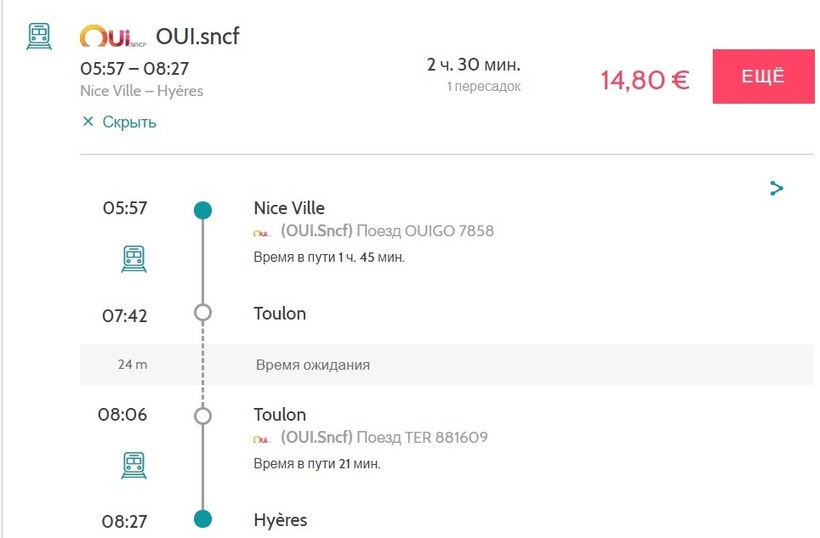Click the train icon under 08:06 departure
This screenshot has width=820, height=538.
click(134, 465)
